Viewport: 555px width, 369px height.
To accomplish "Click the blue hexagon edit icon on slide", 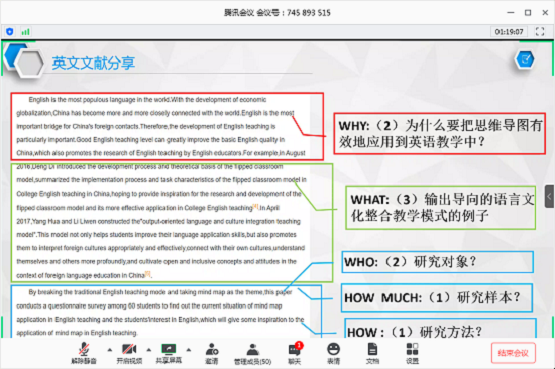I will pyautogui.click(x=525, y=59).
